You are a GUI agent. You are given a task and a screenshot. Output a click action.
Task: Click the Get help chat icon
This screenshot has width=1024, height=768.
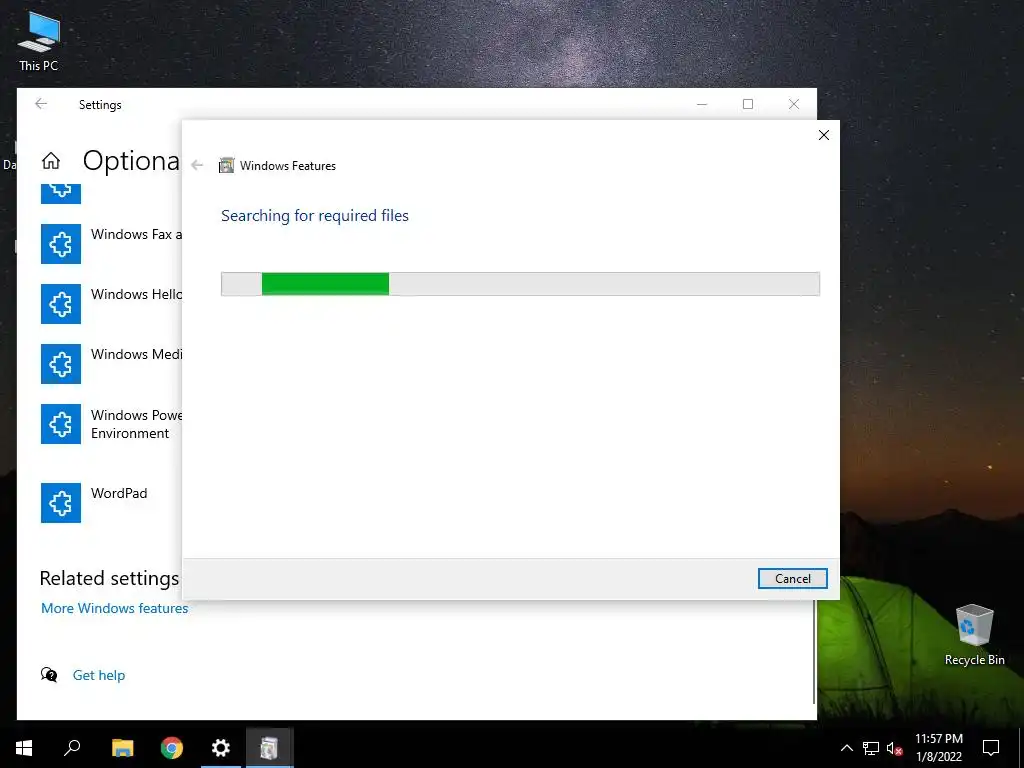point(49,675)
